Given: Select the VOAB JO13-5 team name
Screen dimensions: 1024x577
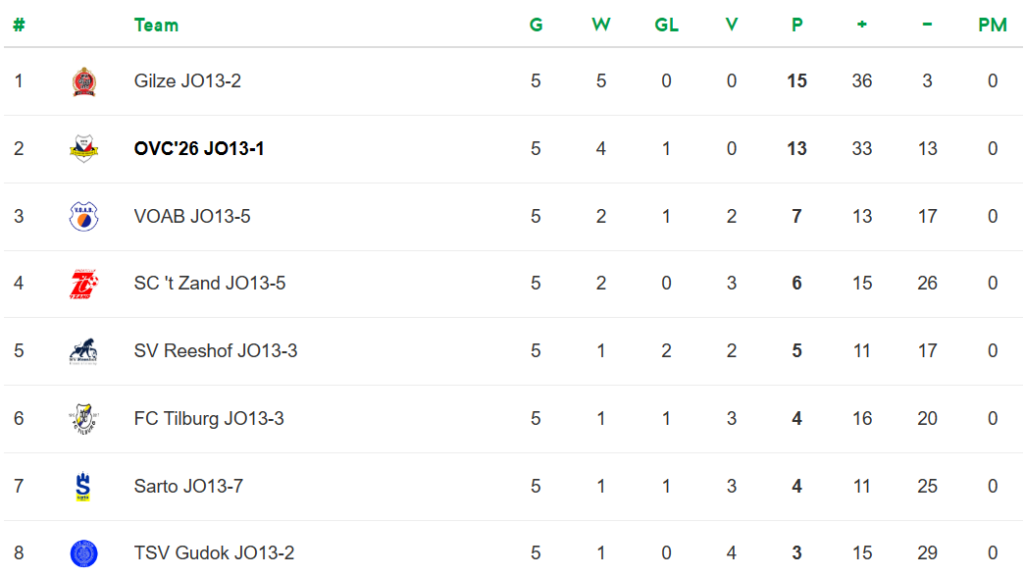Looking at the screenshot, I should pos(192,216).
